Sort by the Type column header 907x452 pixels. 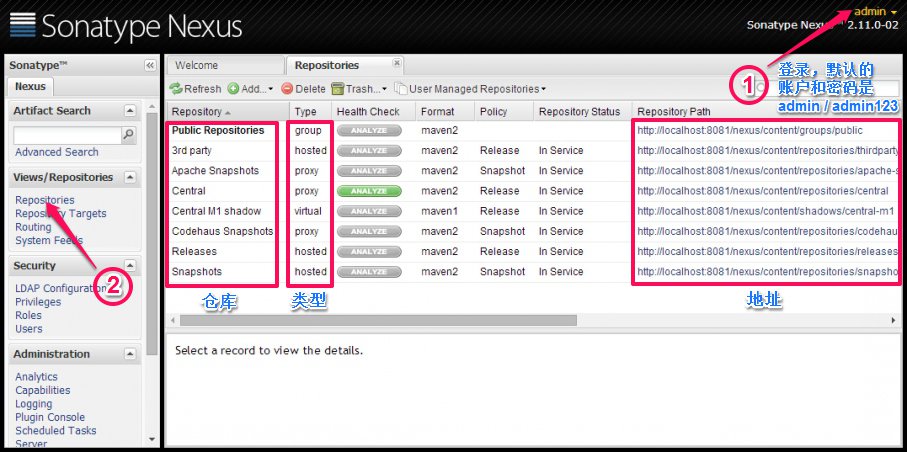coord(311,112)
